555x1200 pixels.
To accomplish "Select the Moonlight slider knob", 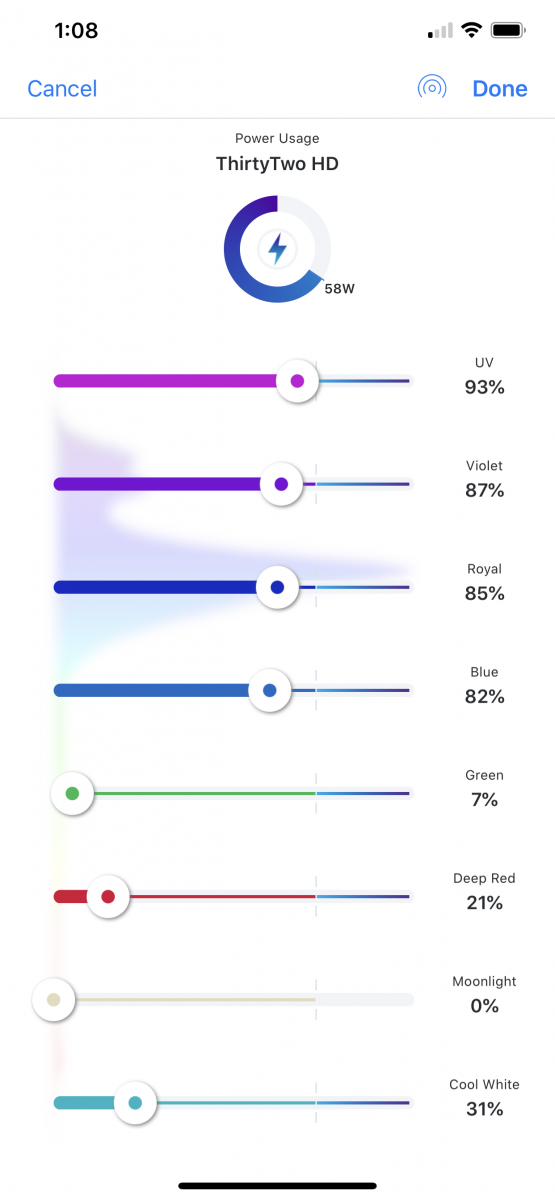I will [x=54, y=999].
